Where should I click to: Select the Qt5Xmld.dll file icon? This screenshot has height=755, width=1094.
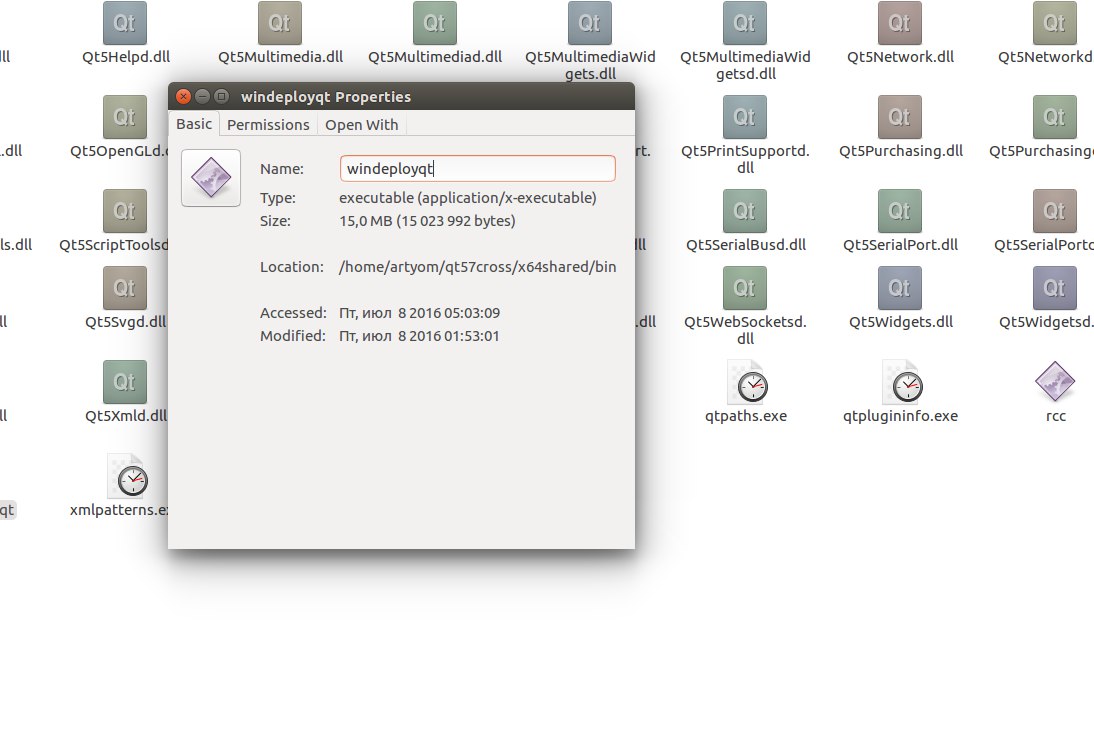click(x=125, y=382)
